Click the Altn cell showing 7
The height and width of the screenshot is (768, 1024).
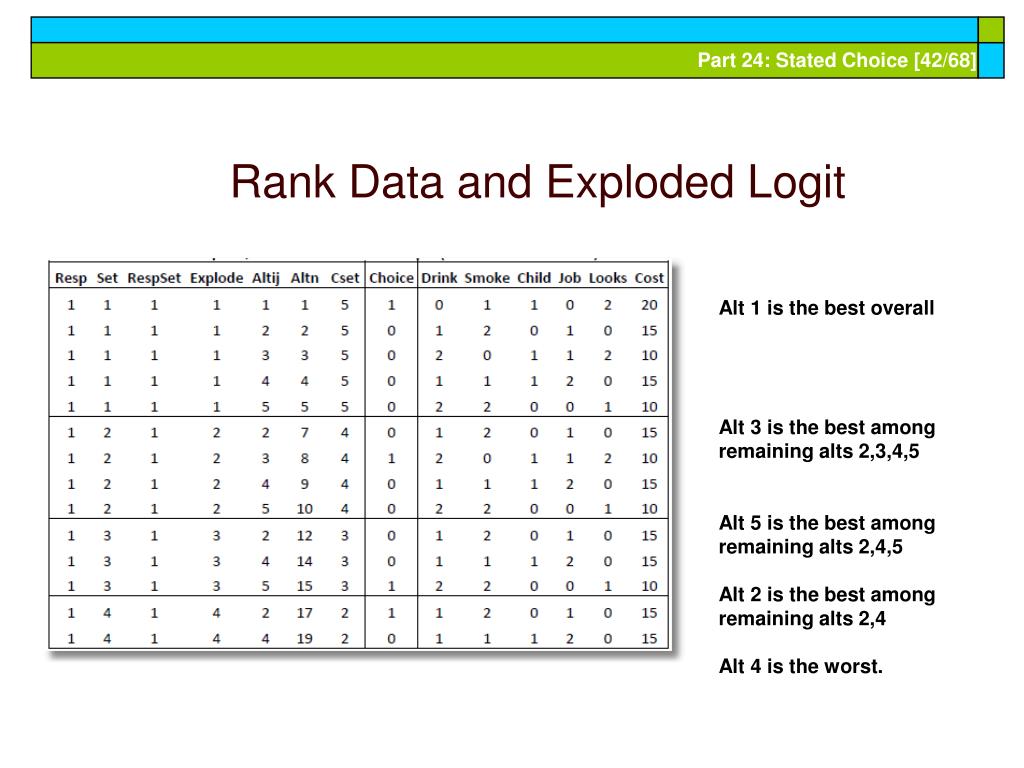(304, 432)
